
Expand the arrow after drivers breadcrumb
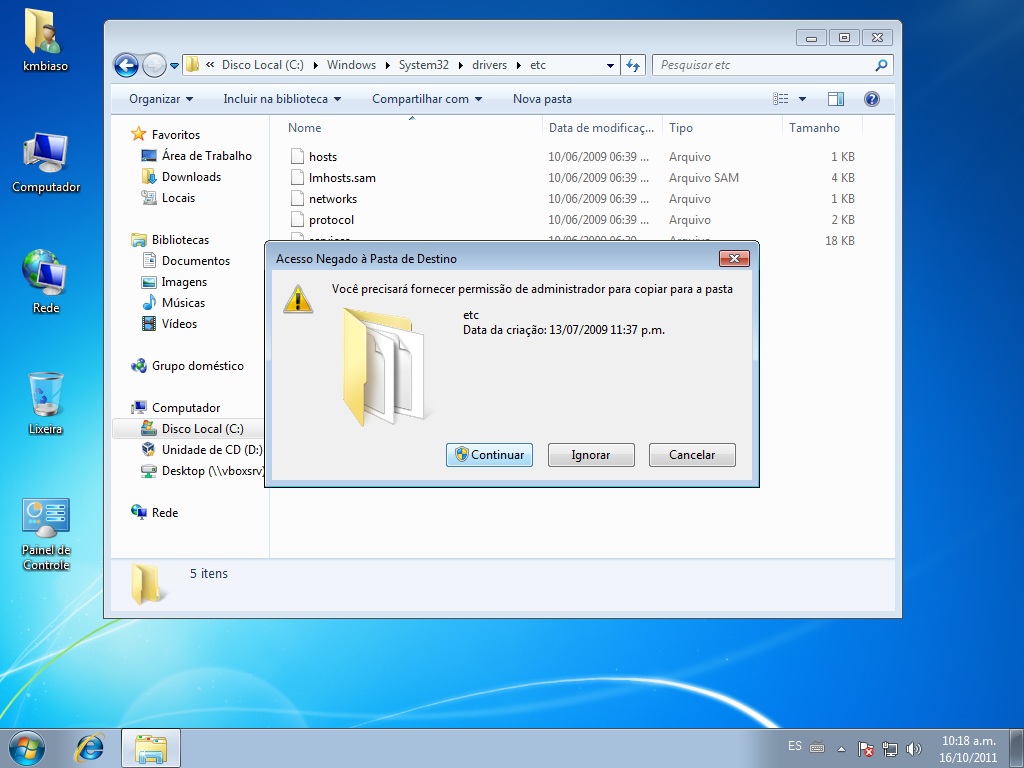click(519, 65)
